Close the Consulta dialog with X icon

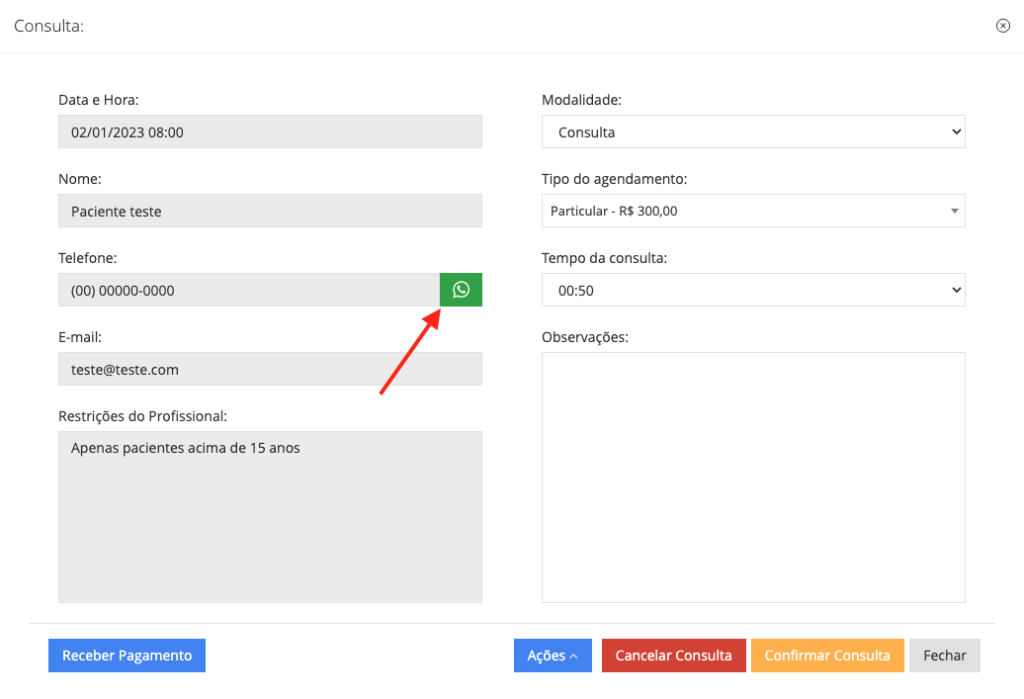point(1002,25)
